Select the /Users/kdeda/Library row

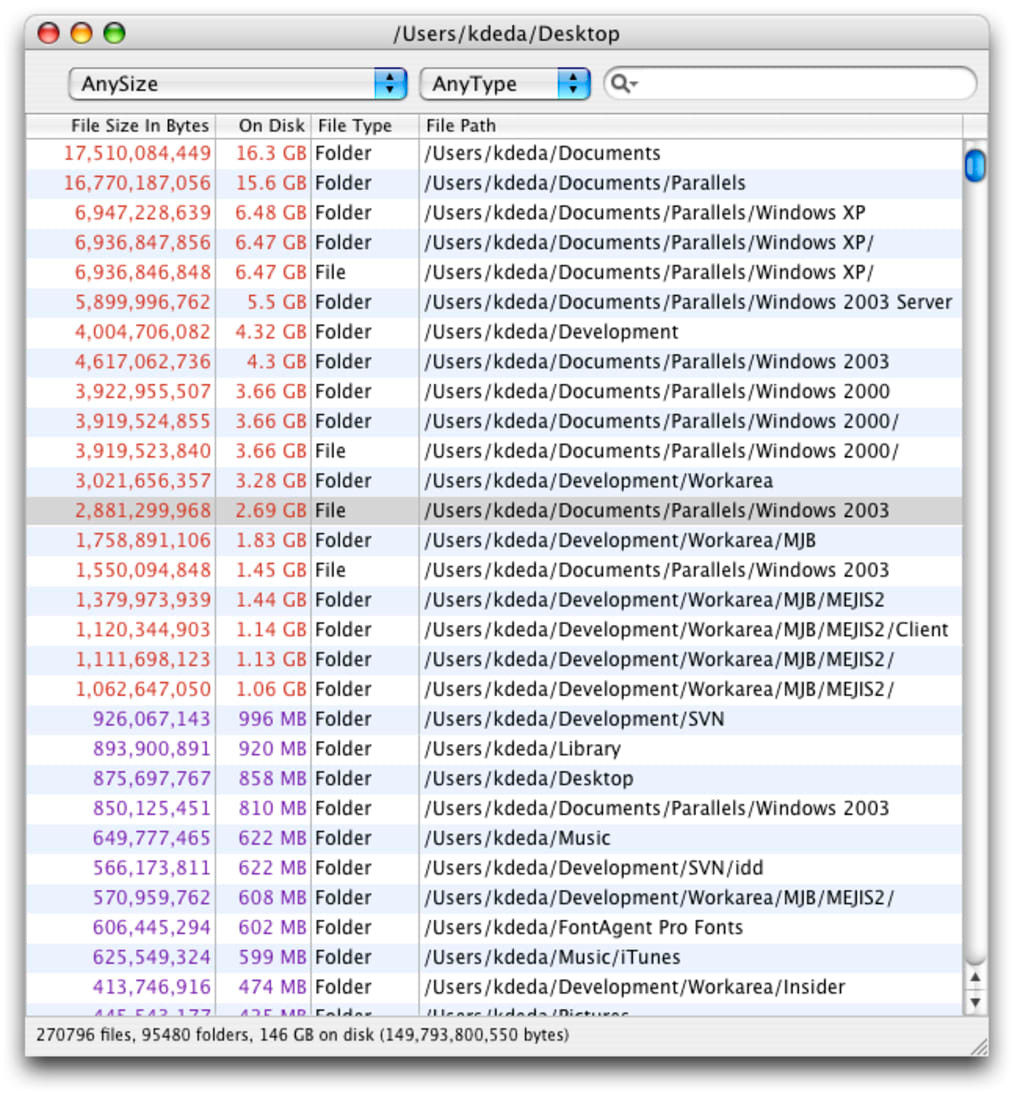[x=494, y=749]
